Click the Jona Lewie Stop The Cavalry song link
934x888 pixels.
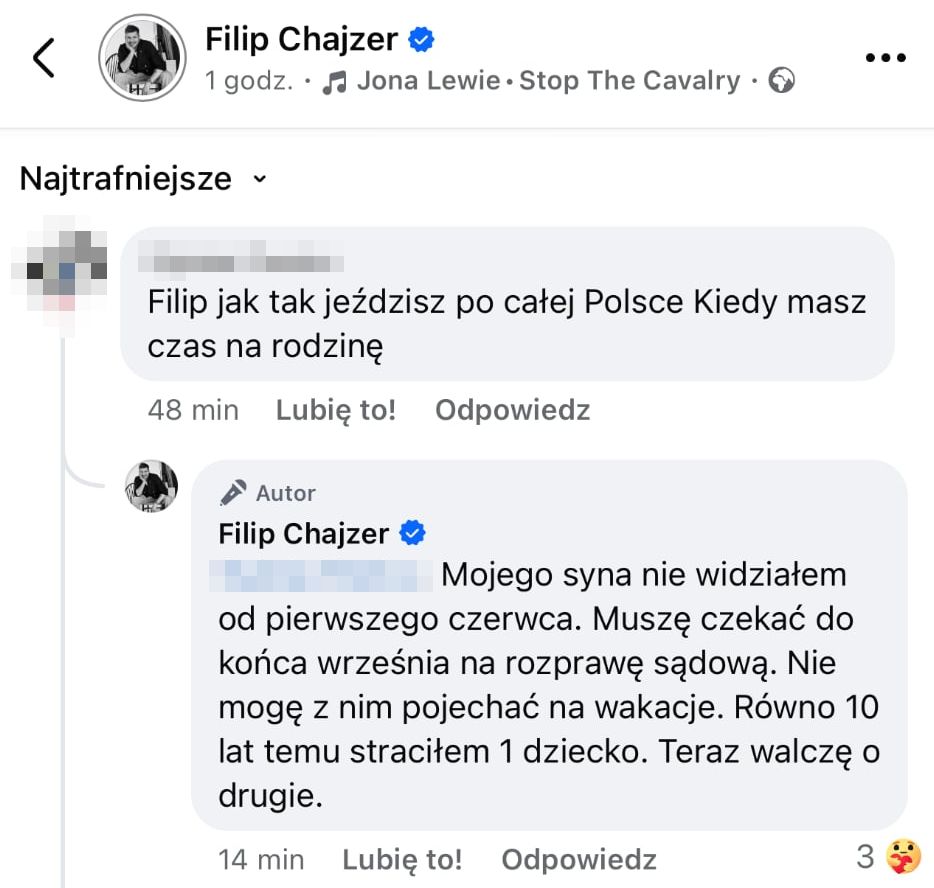(548, 81)
